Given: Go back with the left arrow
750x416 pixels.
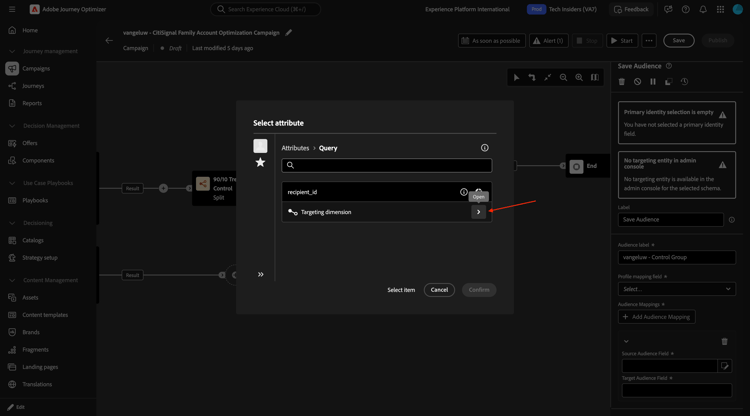Looking at the screenshot, I should tap(109, 41).
